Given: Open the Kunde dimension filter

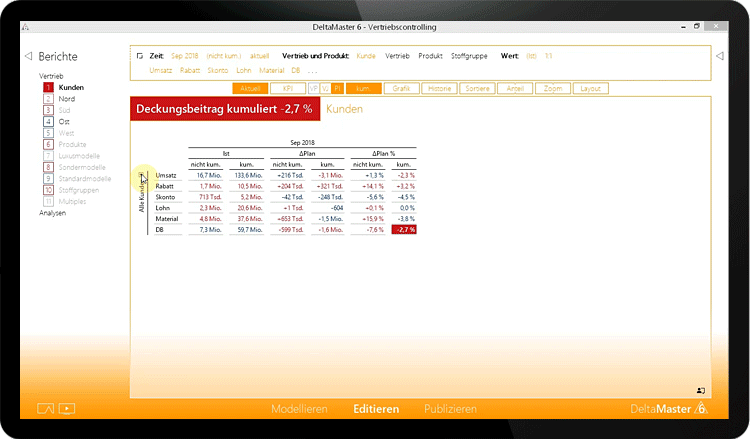Looking at the screenshot, I should click(366, 56).
